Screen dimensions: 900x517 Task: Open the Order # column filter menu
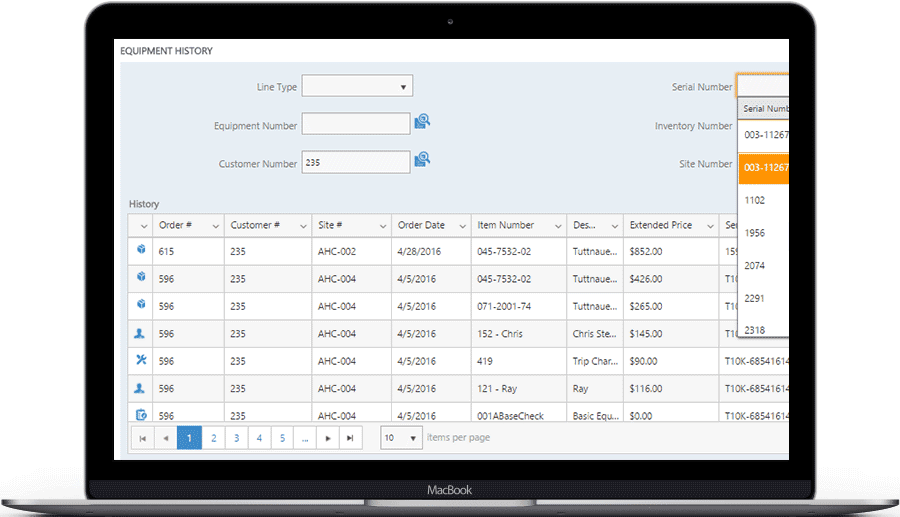pos(216,226)
